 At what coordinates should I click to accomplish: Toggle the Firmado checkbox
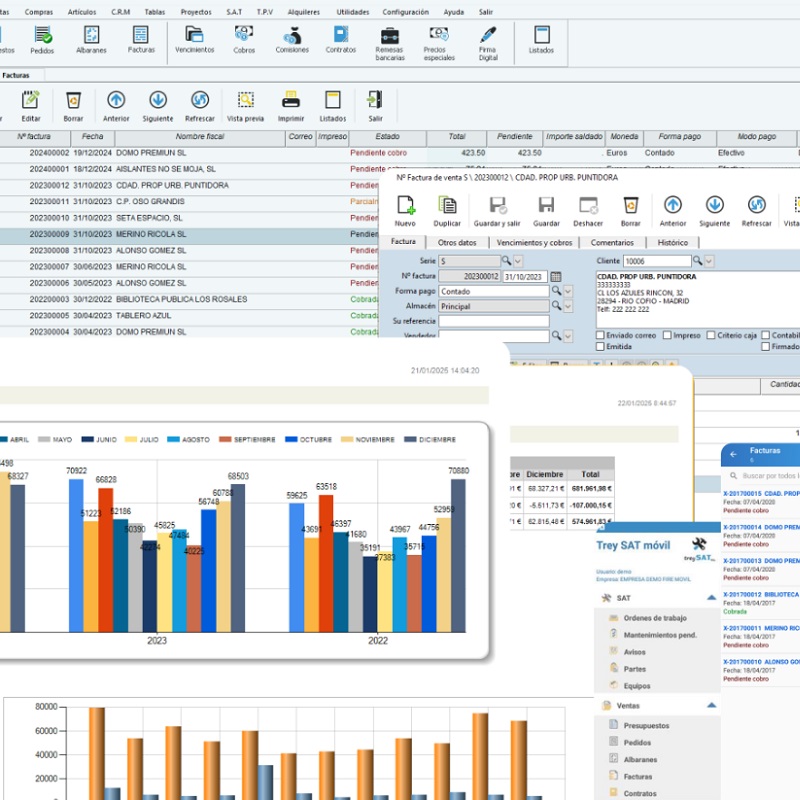(x=765, y=346)
